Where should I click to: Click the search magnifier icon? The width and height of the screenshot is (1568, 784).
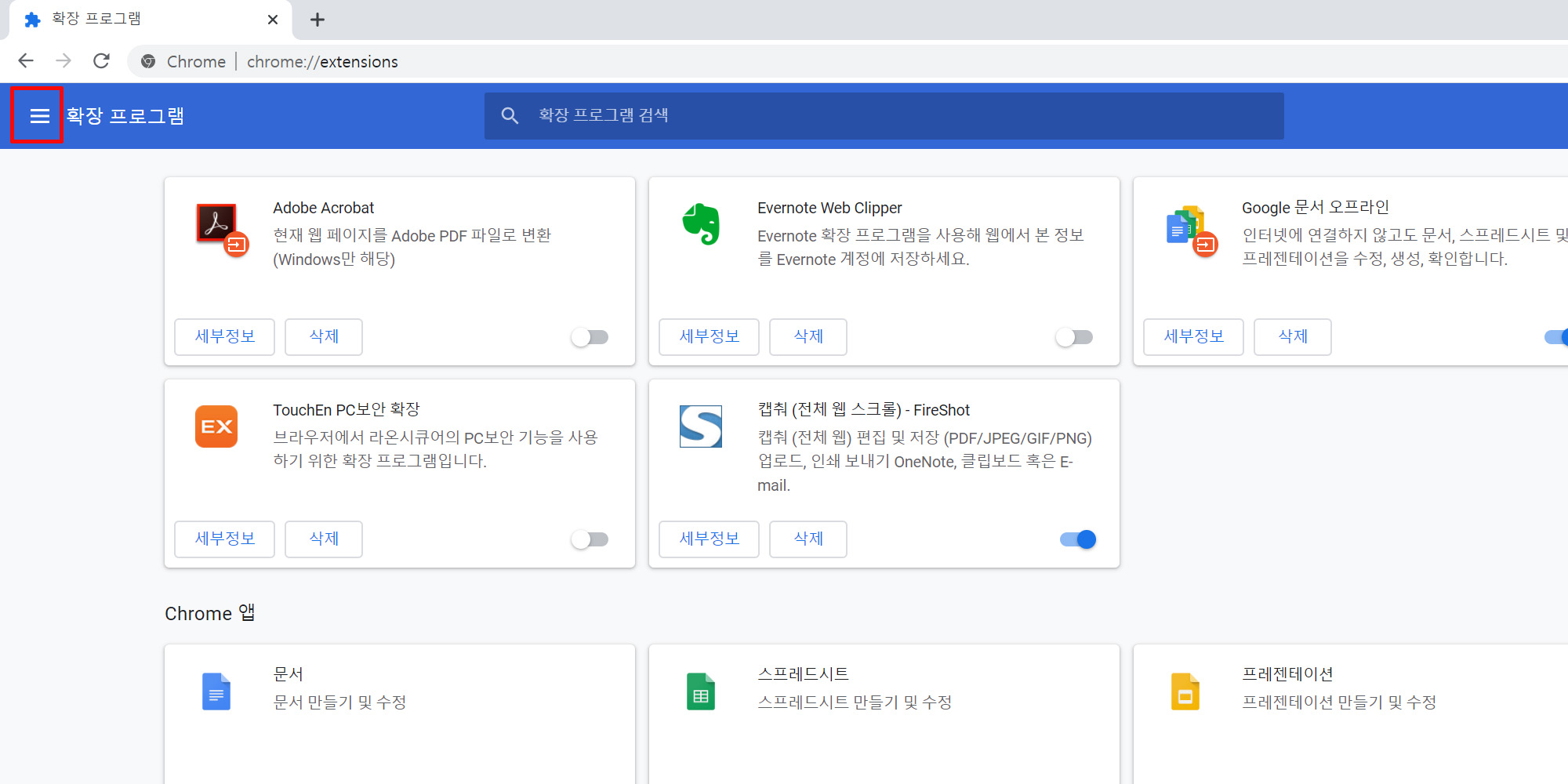[x=510, y=116]
